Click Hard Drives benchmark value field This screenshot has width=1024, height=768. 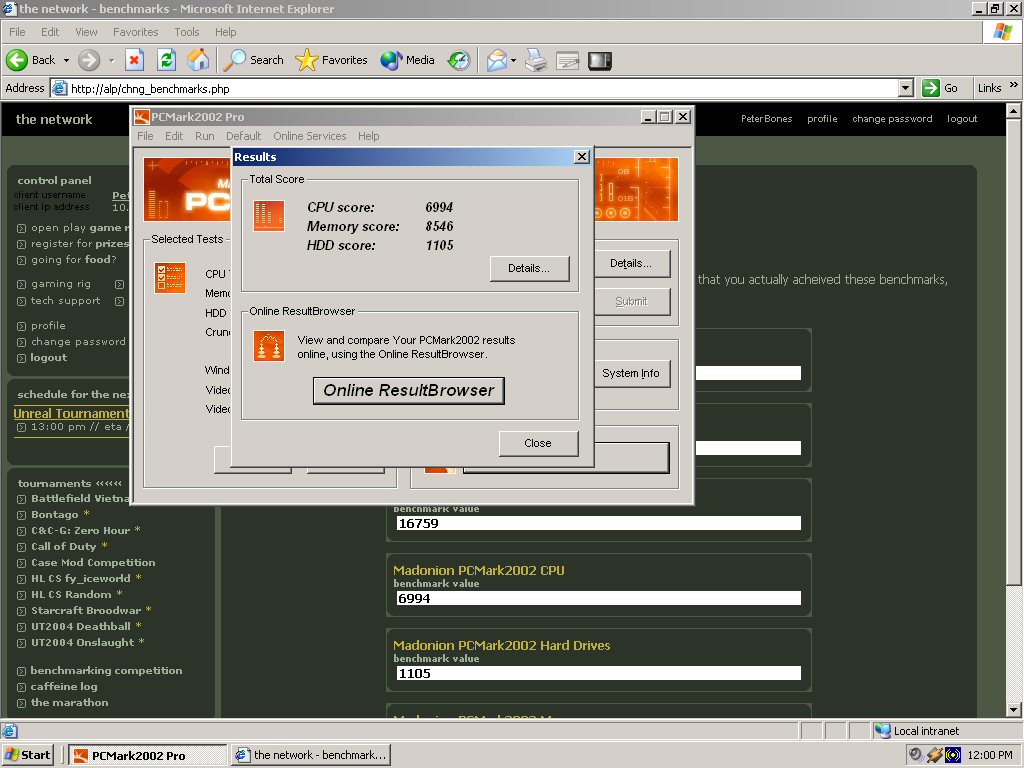(599, 673)
